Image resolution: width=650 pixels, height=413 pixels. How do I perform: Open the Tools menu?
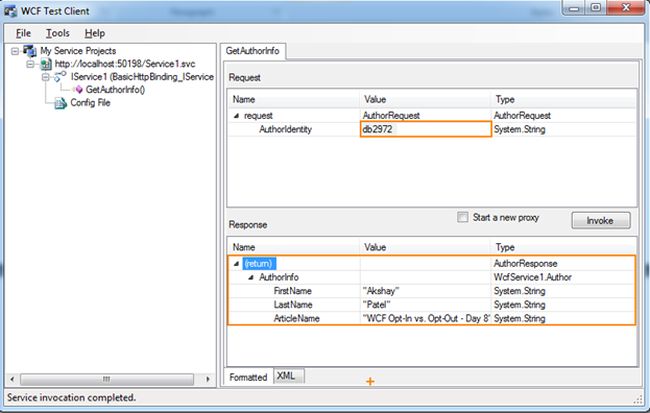[x=58, y=33]
